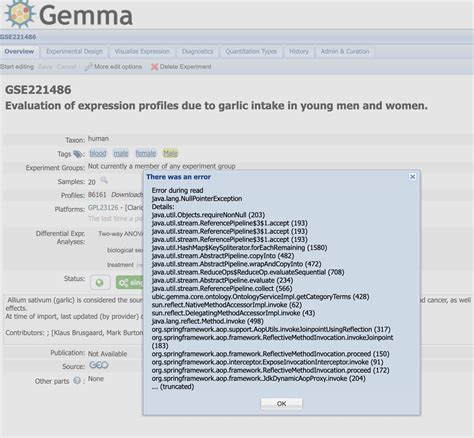This screenshot has width=474, height=438.
Task: Open the History tab
Action: click(299, 51)
